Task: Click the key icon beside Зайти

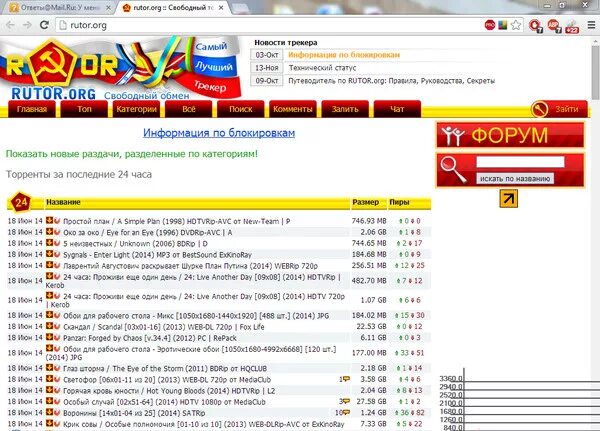Action: coord(540,109)
